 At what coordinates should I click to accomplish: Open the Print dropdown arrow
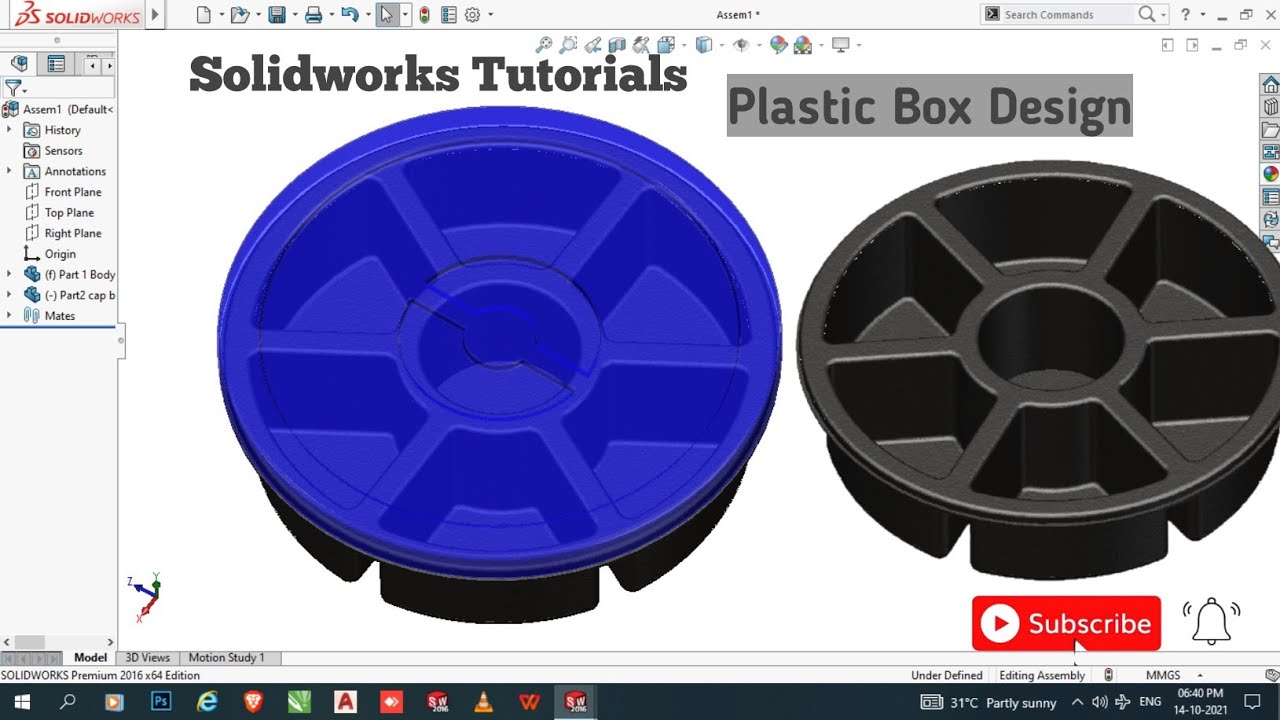331,15
